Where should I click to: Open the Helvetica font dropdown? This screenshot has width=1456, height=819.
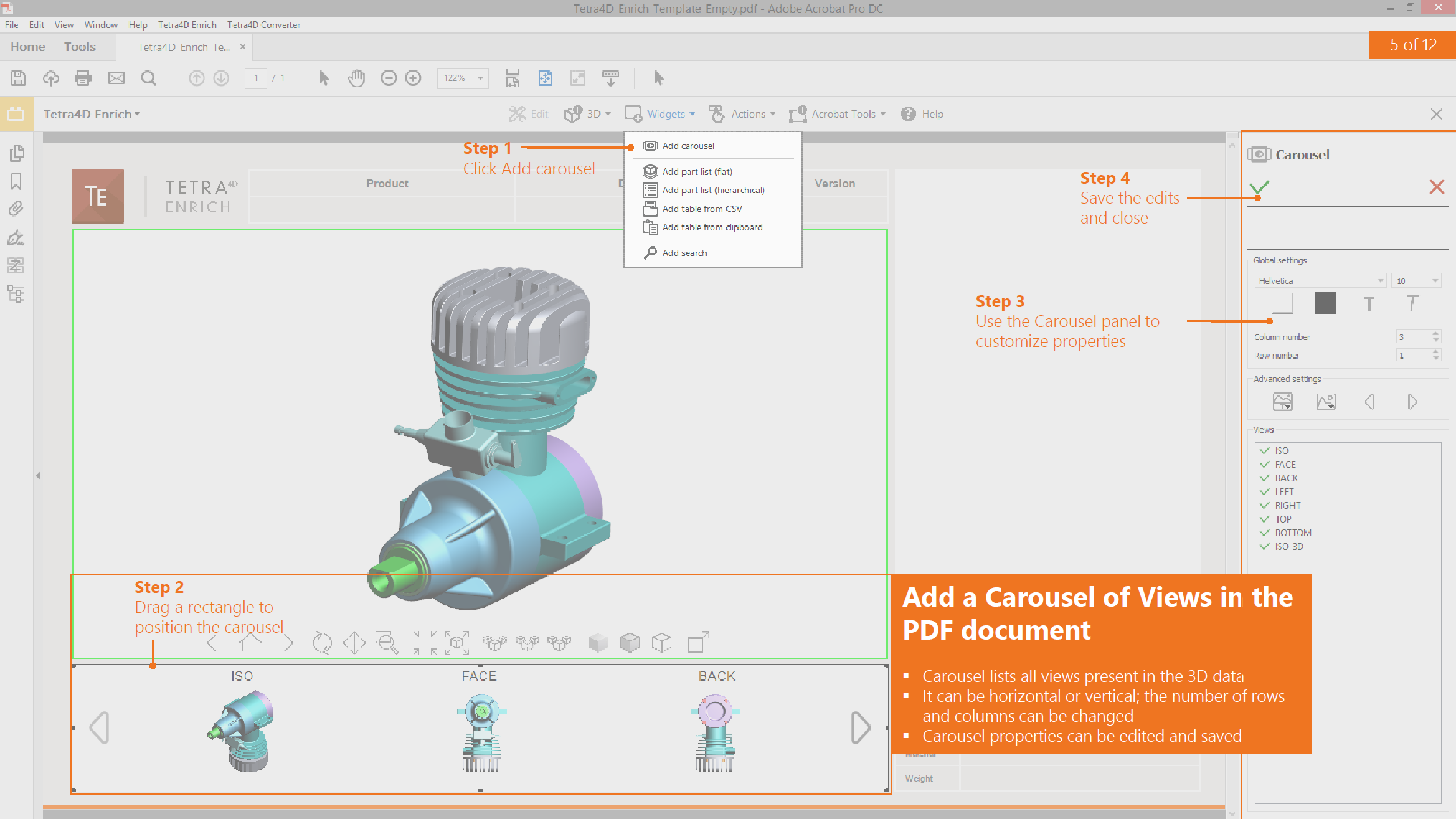point(1380,281)
